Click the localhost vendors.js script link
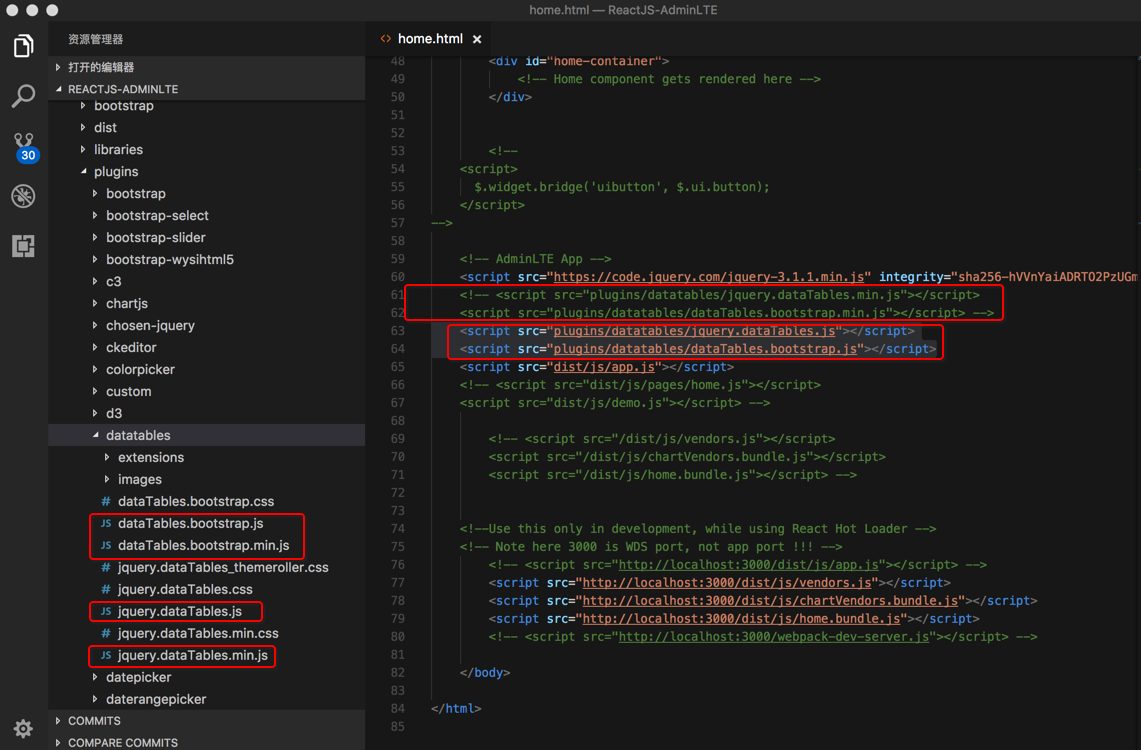 pyautogui.click(x=726, y=583)
